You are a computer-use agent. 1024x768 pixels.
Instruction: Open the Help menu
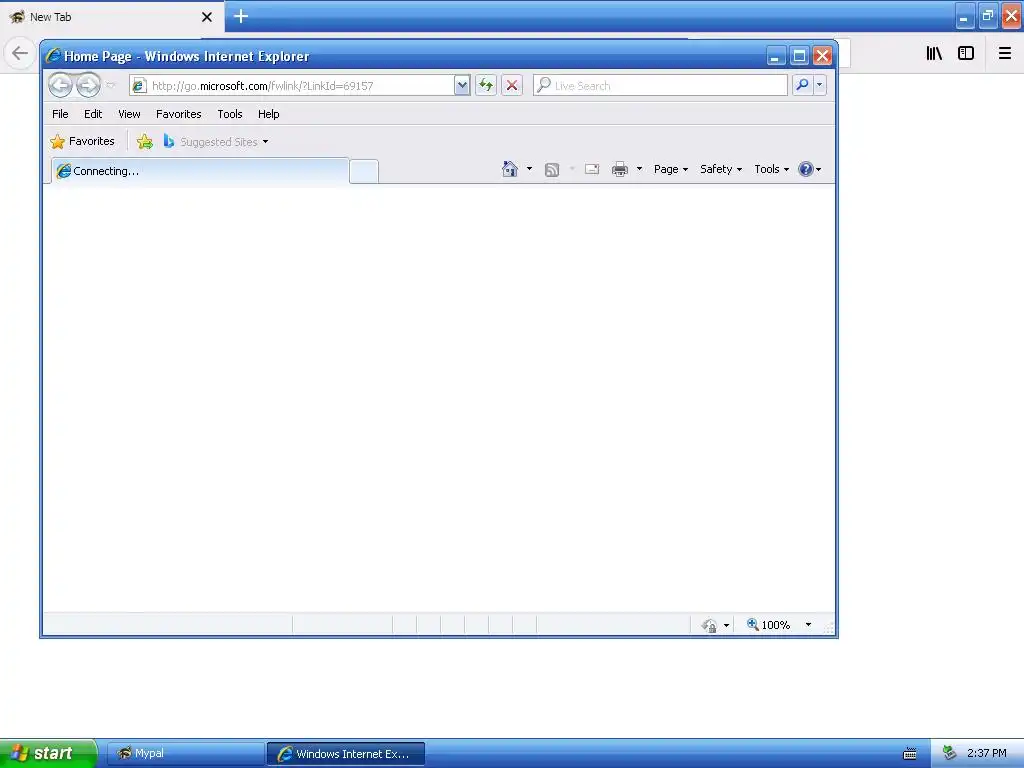pyautogui.click(x=268, y=114)
